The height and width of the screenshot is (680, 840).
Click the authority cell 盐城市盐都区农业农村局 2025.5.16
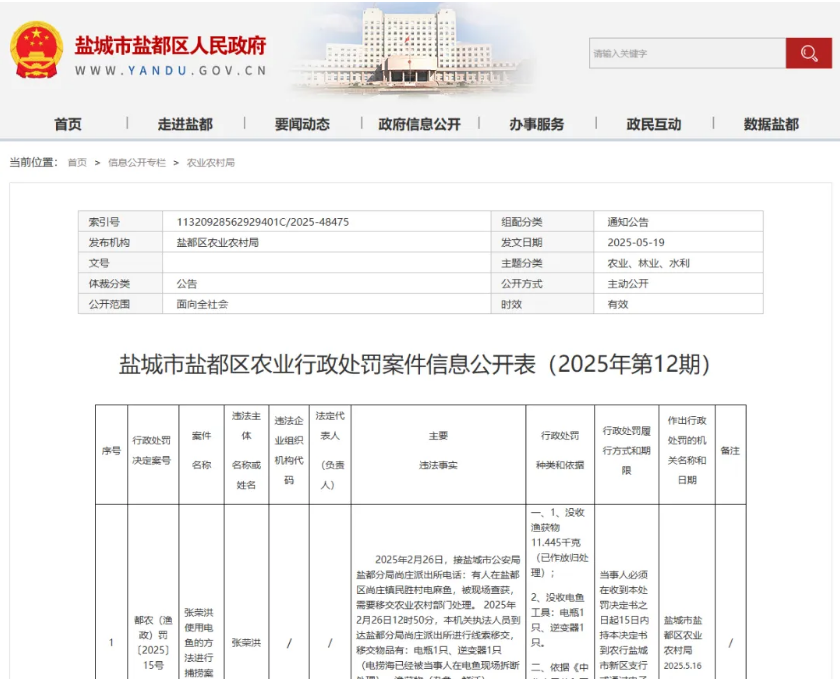coord(682,642)
